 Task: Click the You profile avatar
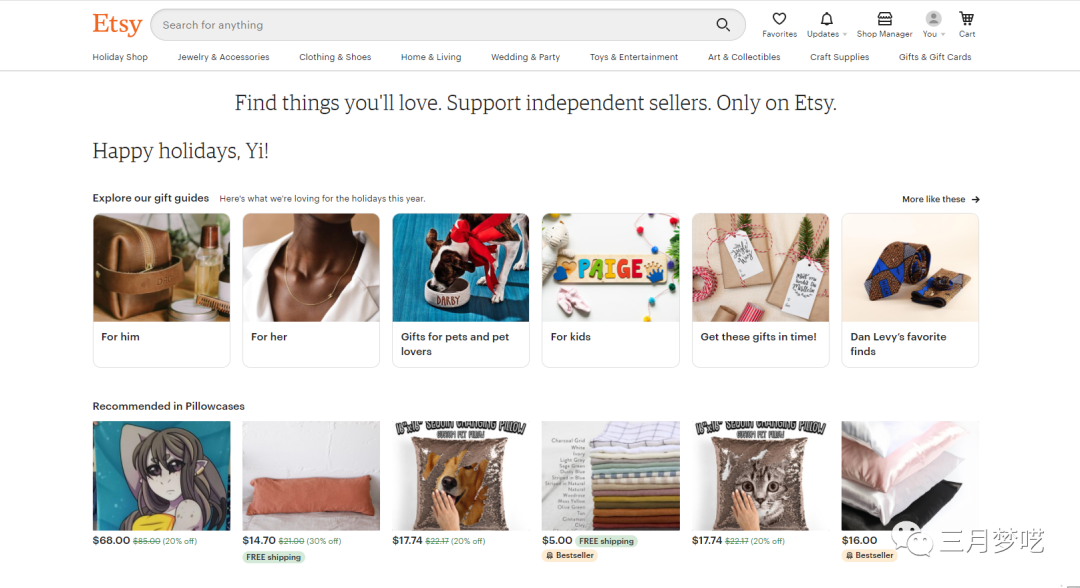(933, 19)
